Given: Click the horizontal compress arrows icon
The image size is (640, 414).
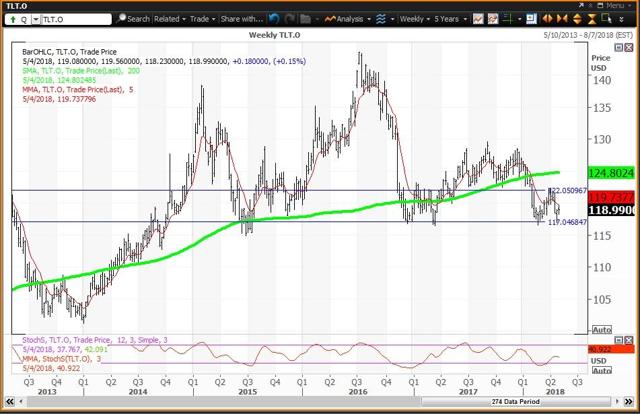Looking at the screenshot, I should point(562,19).
